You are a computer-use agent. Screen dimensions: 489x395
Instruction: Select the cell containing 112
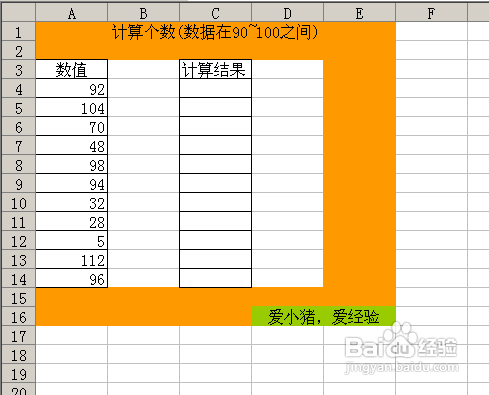click(72, 260)
